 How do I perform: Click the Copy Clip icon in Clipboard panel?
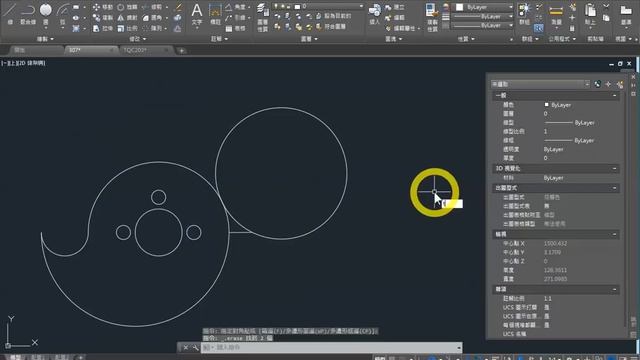606,18
